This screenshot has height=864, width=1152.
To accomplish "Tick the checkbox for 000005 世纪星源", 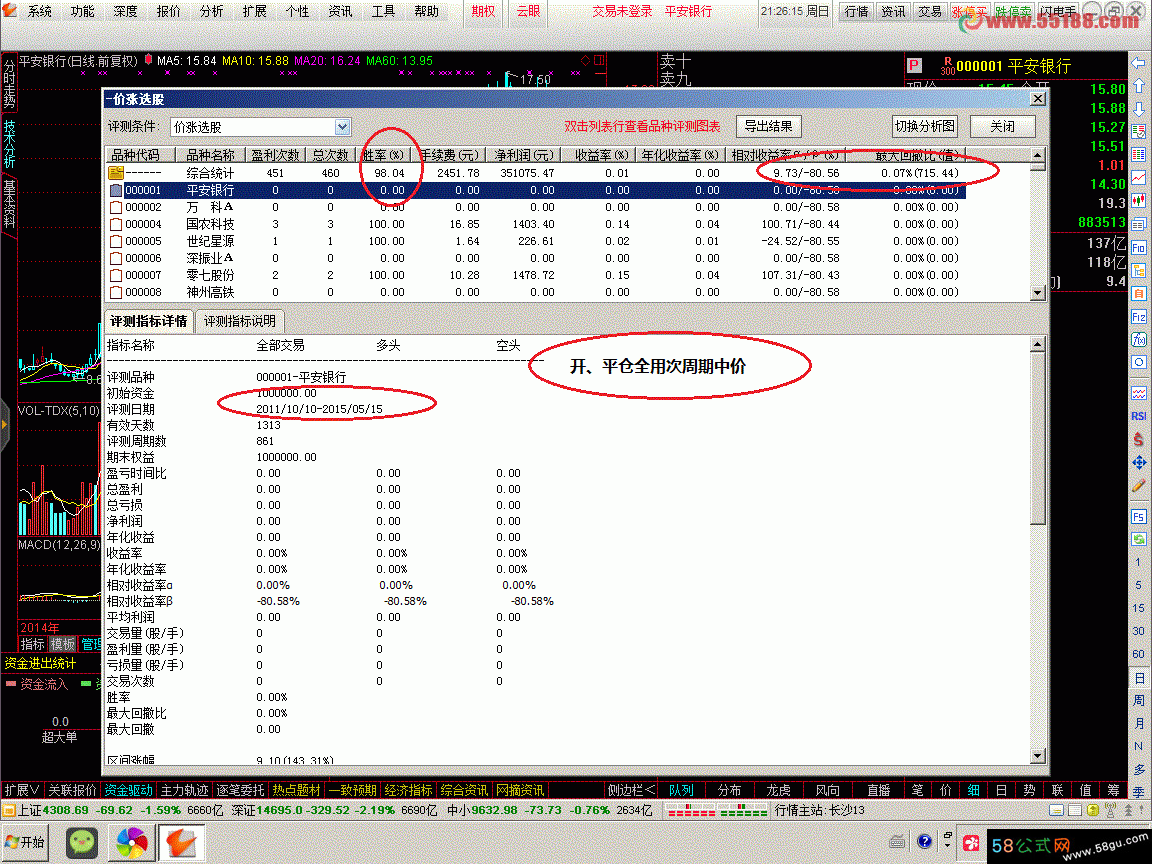I will pos(115,241).
